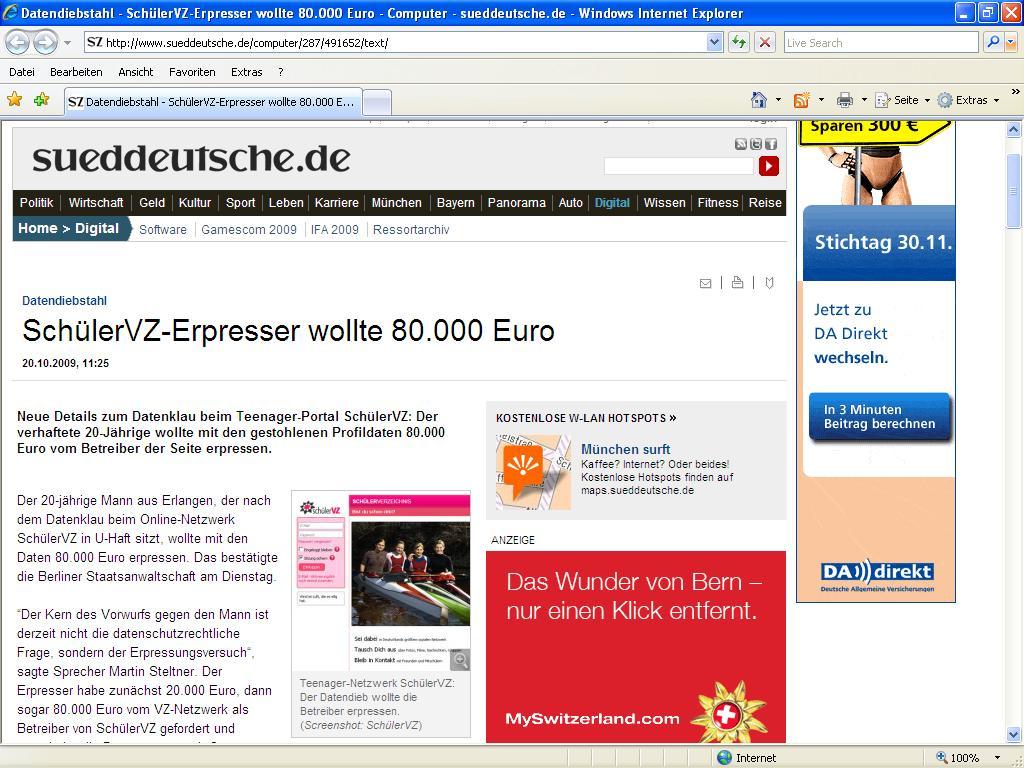
Task: Click the Kostenlose W-LAN Hotspots heading
Action: [586, 418]
